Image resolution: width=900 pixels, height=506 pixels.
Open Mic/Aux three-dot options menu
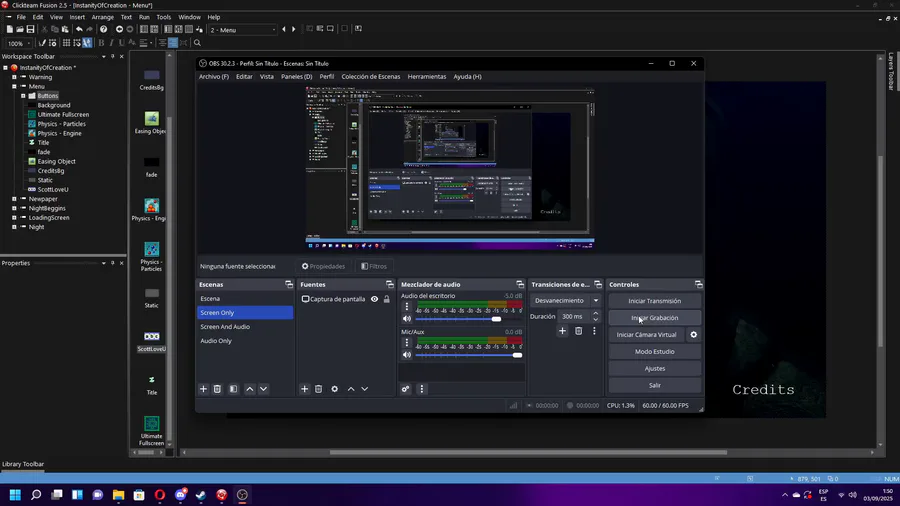(407, 342)
